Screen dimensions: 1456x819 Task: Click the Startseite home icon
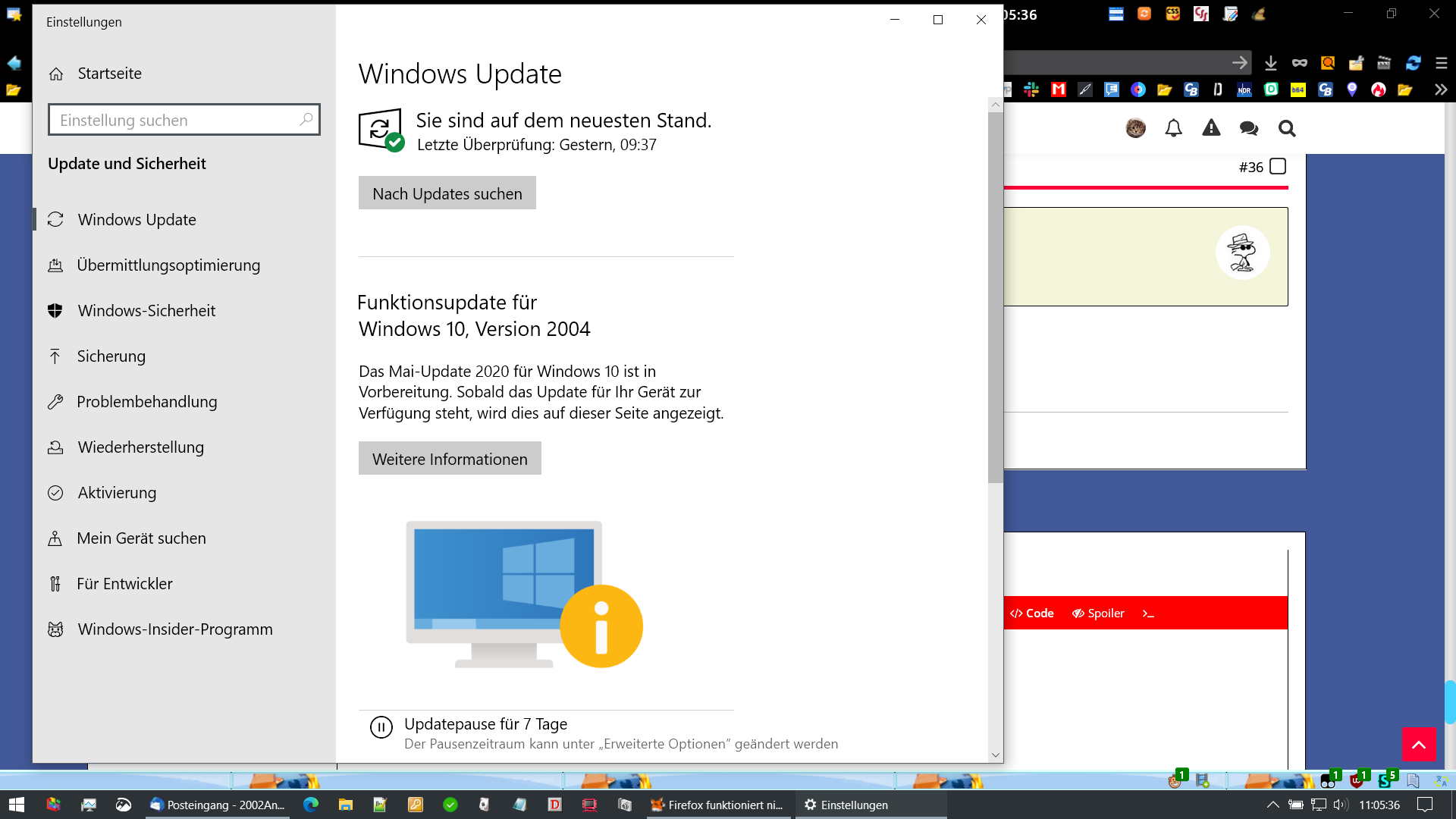coord(56,74)
